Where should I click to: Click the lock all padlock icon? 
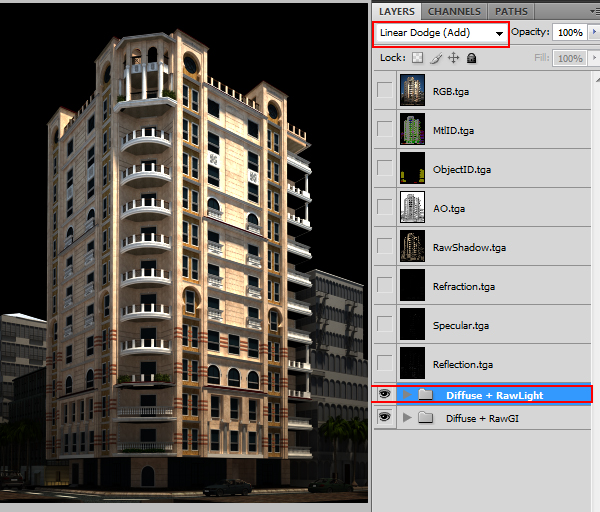click(x=471, y=58)
